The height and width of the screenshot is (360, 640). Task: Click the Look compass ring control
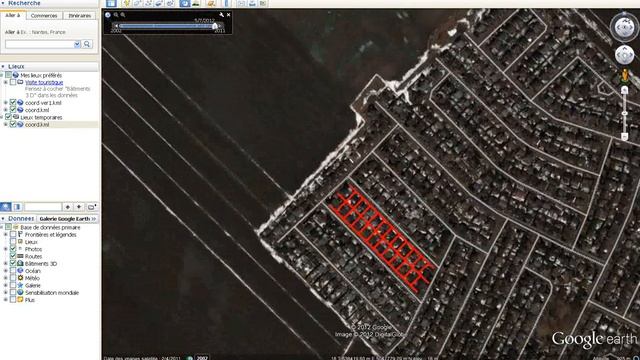(624, 27)
